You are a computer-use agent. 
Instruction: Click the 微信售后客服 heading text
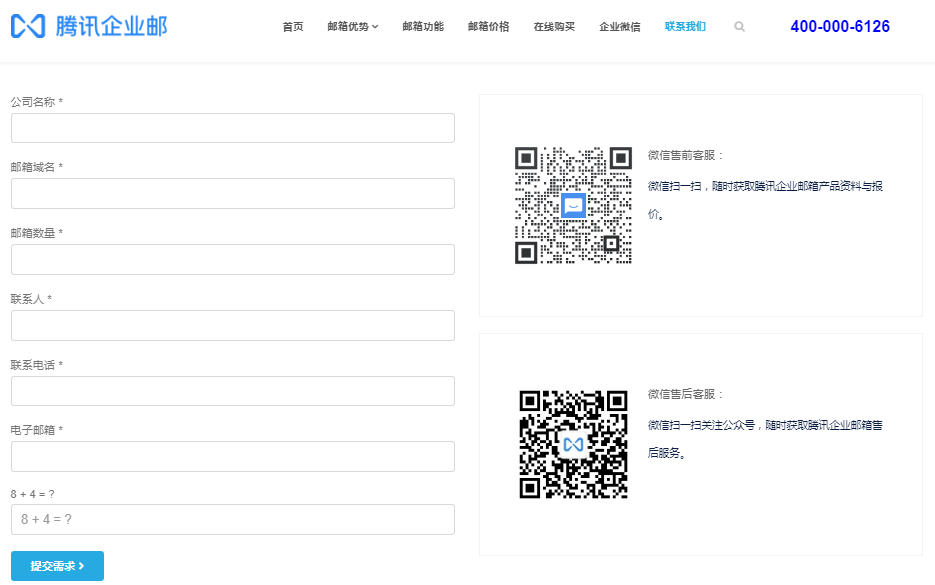[685, 394]
